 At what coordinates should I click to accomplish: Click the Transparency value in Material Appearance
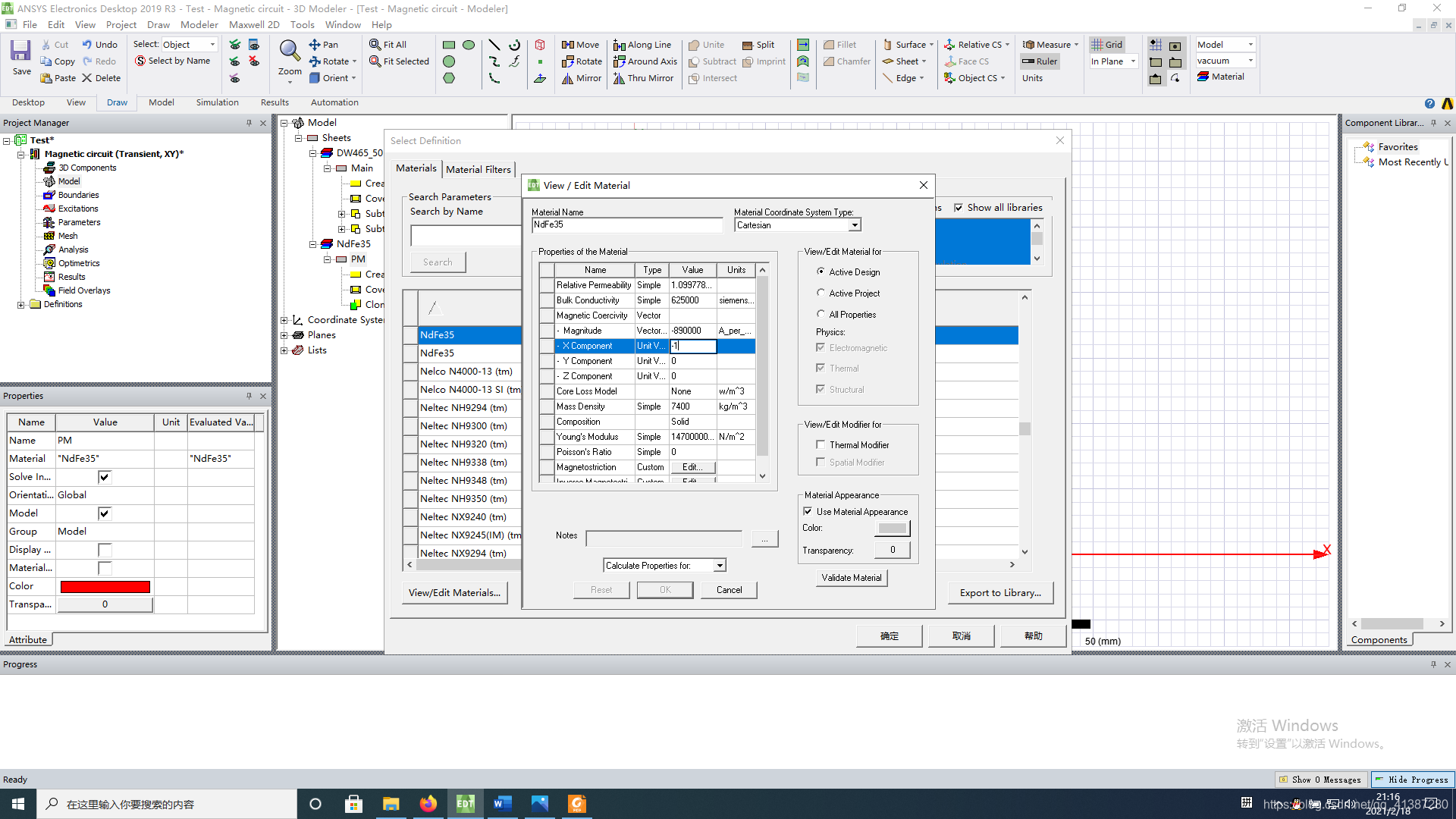point(893,551)
